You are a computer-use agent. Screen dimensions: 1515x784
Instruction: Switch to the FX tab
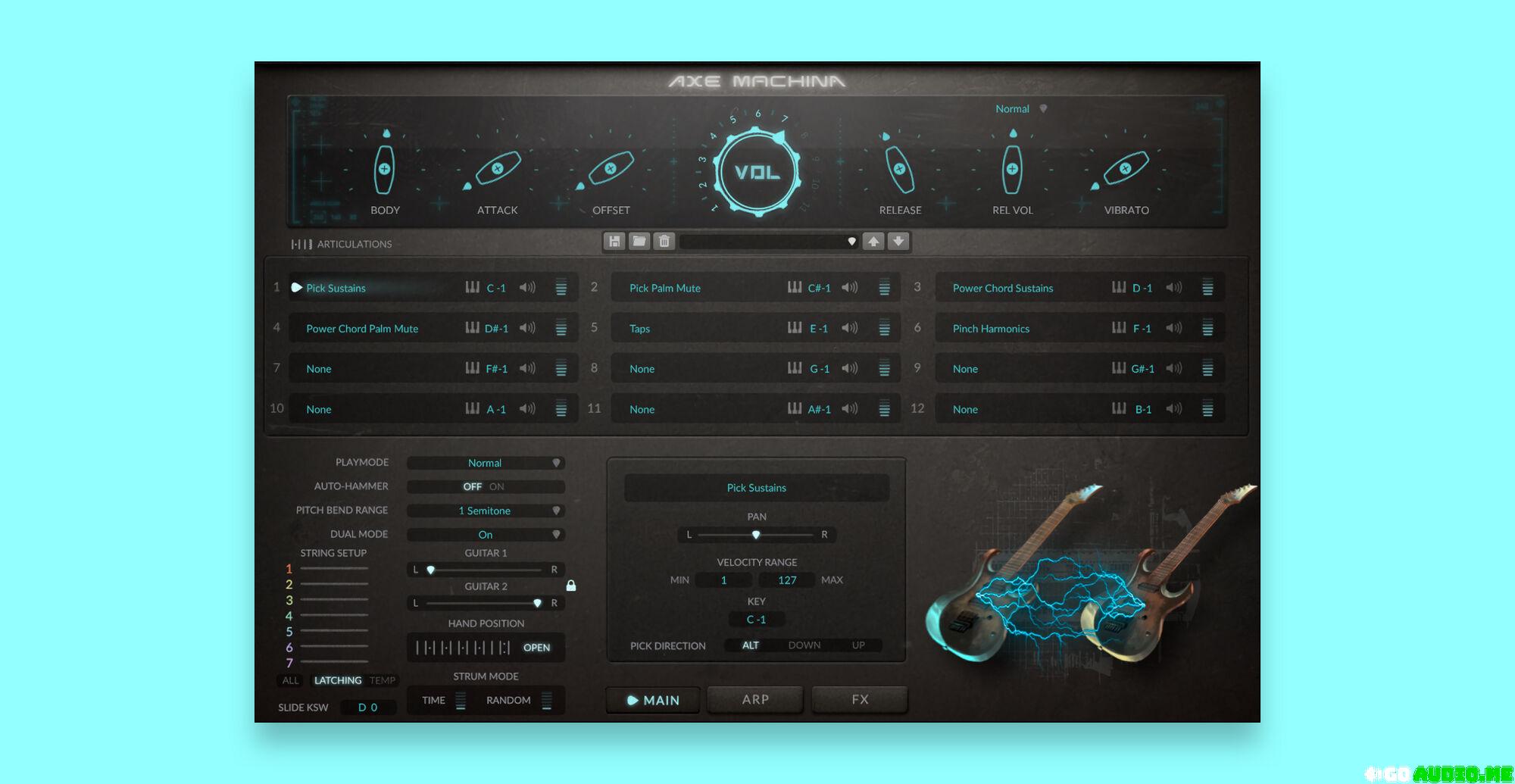pyautogui.click(x=860, y=700)
